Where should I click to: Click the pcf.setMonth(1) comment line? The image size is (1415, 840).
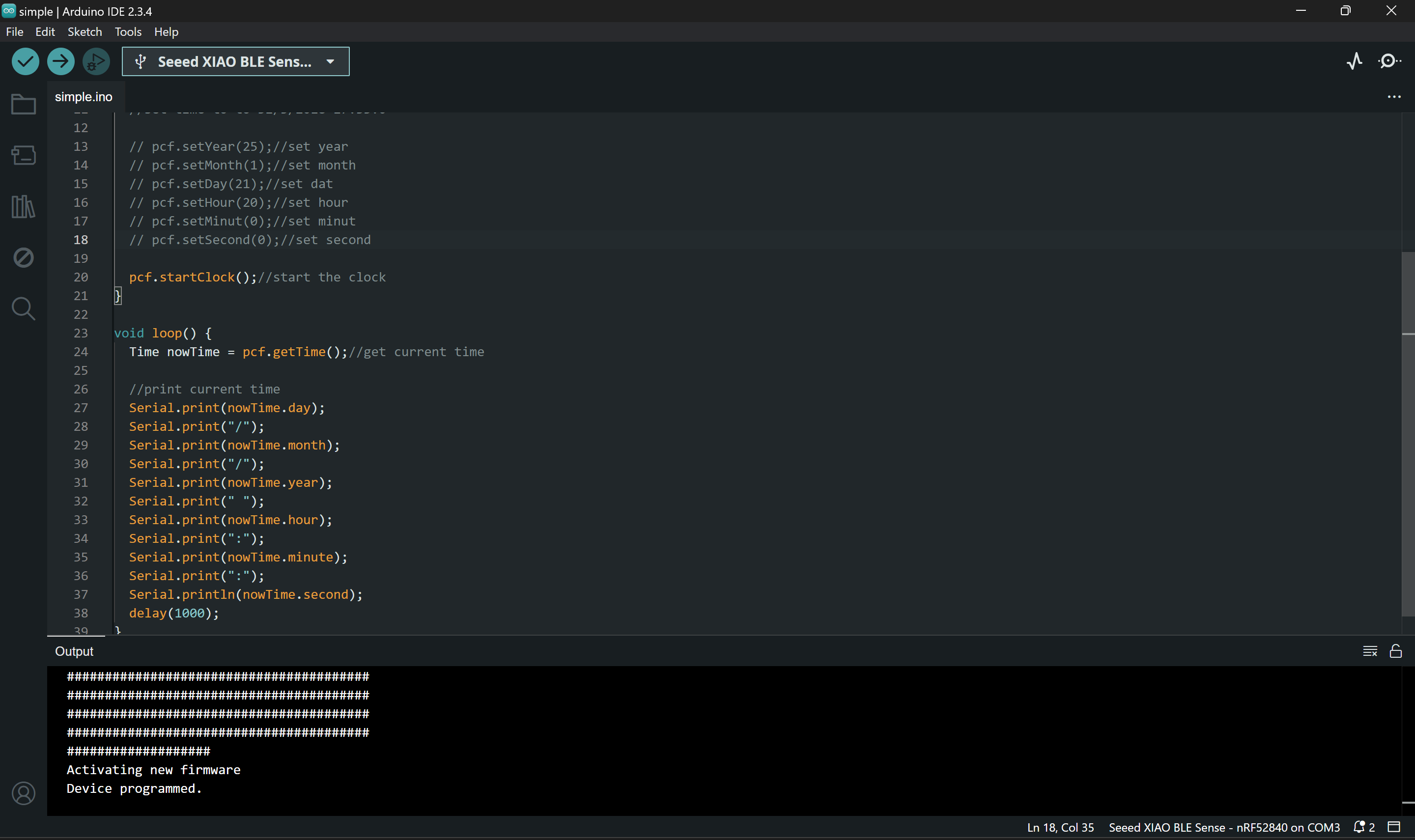click(242, 165)
